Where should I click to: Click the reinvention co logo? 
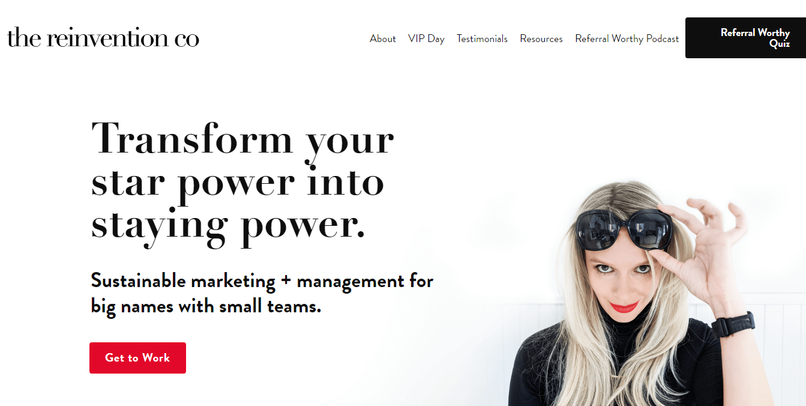click(103, 38)
